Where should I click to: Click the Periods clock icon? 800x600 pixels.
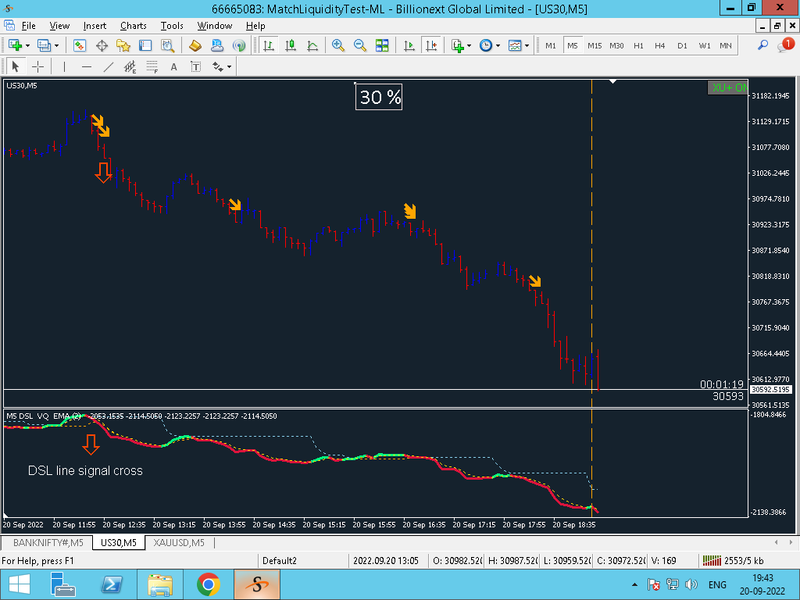click(x=486, y=45)
